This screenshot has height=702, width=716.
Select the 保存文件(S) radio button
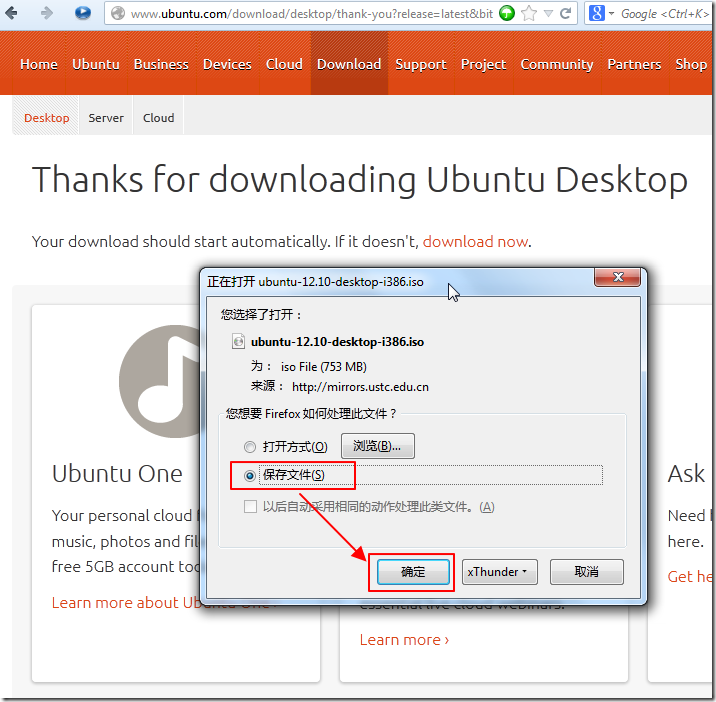[x=250, y=476]
